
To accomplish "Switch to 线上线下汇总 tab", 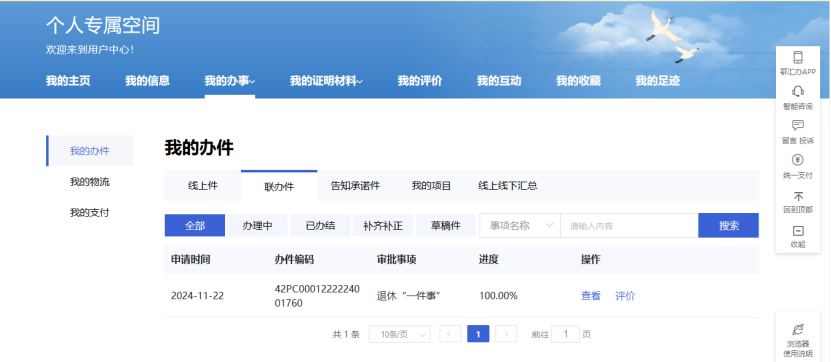I will click(x=508, y=186).
